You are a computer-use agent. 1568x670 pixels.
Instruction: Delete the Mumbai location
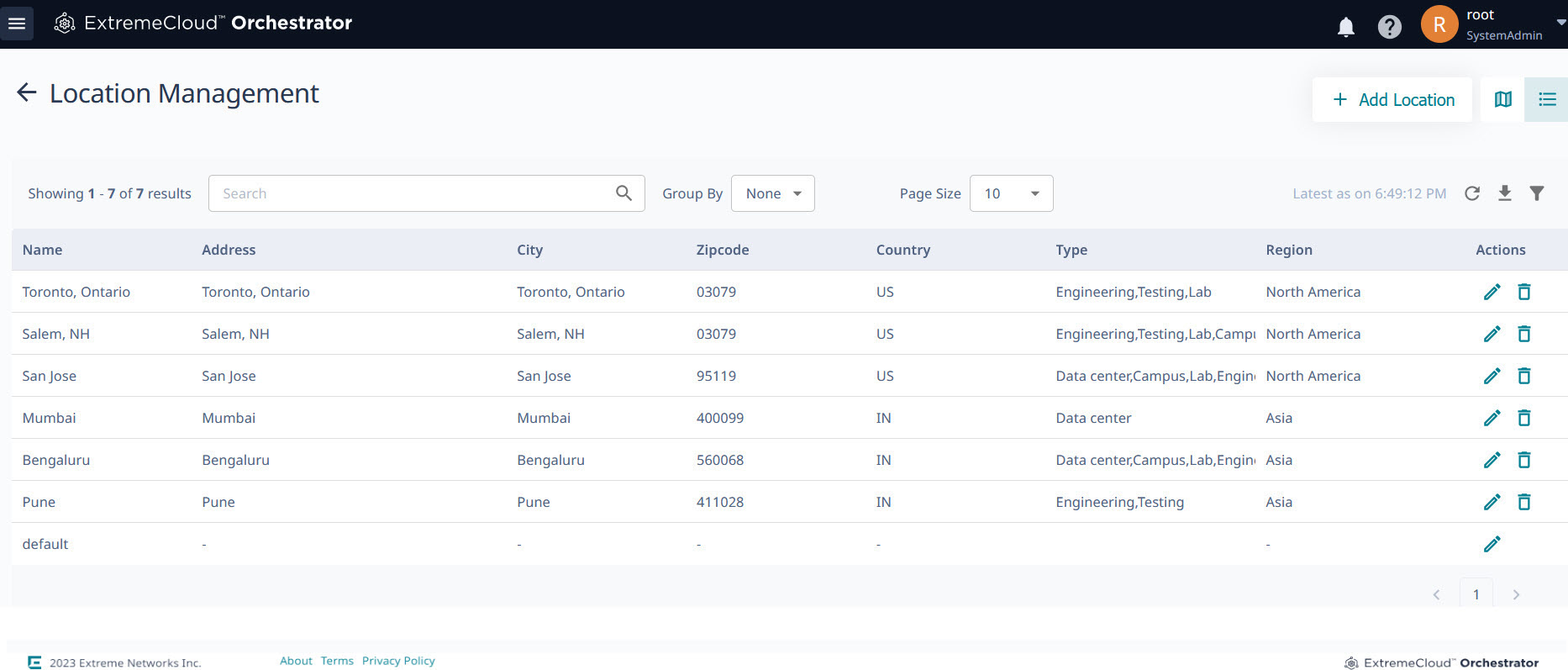tap(1524, 418)
